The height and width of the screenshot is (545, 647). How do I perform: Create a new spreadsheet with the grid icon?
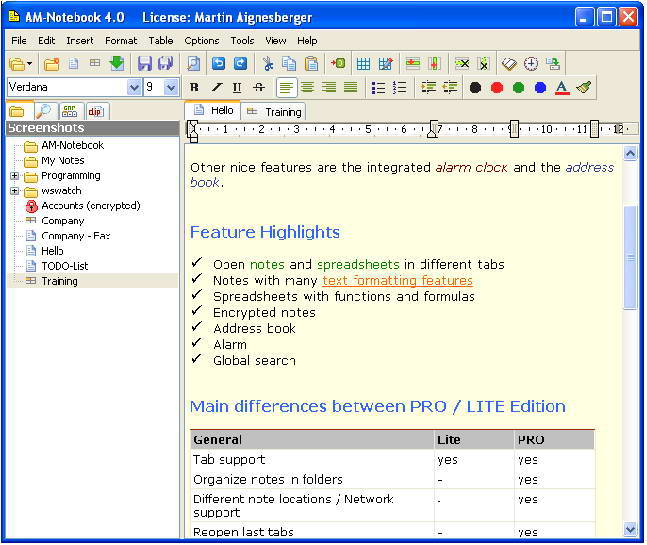(x=95, y=63)
